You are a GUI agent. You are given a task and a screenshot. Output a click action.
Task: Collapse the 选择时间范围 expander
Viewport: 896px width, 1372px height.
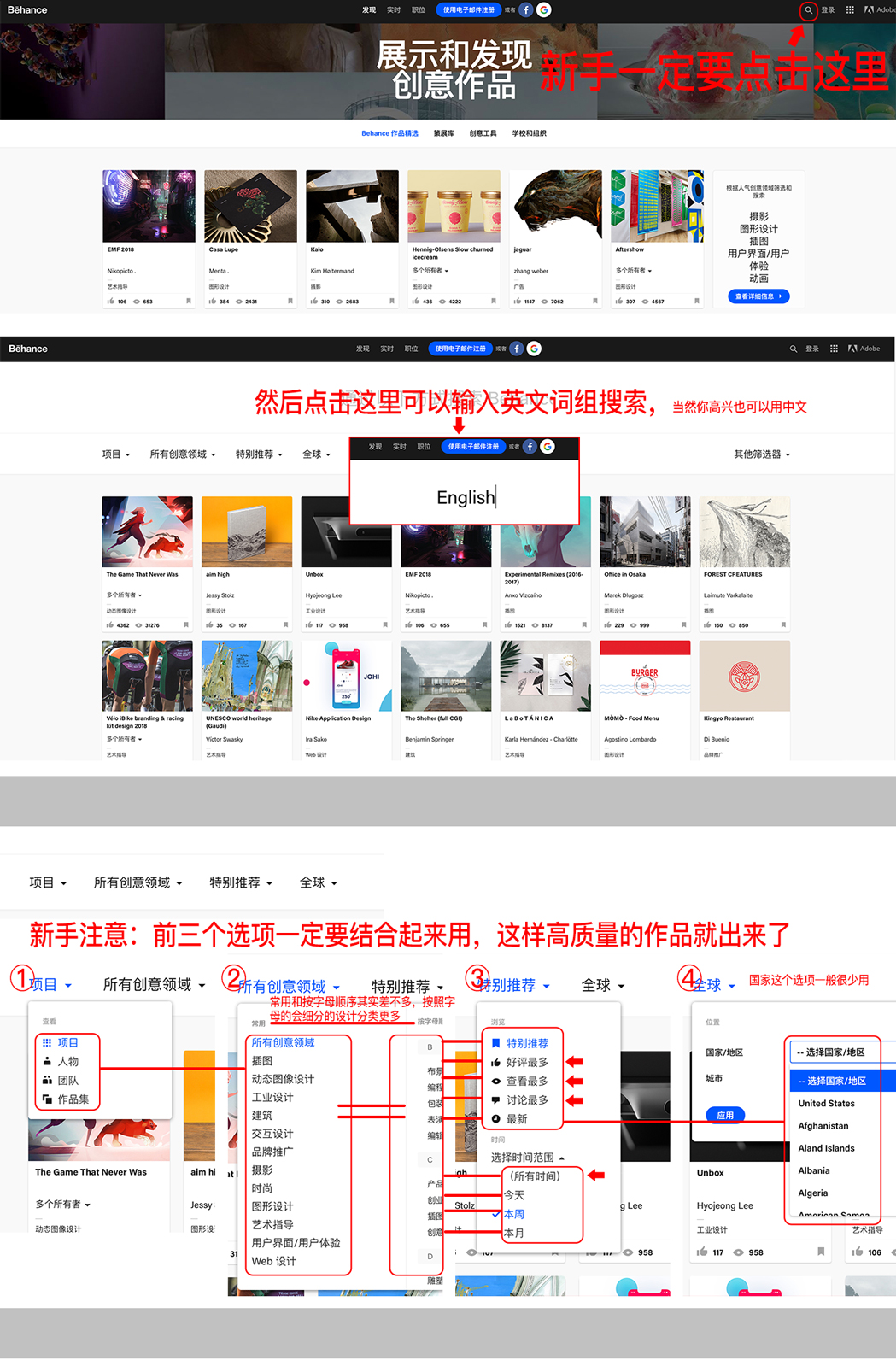click(528, 1158)
